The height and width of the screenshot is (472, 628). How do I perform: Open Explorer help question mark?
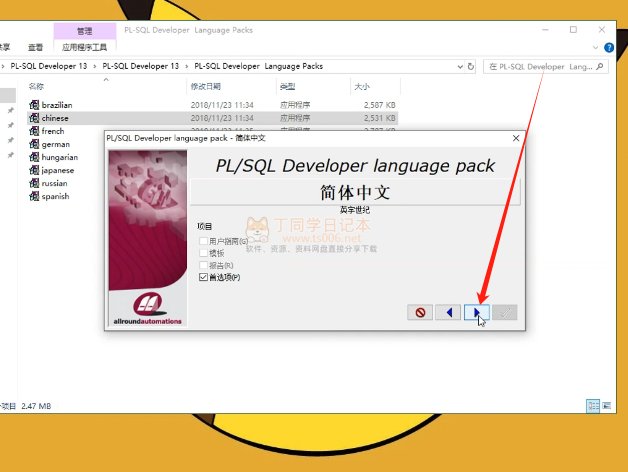coord(609,48)
